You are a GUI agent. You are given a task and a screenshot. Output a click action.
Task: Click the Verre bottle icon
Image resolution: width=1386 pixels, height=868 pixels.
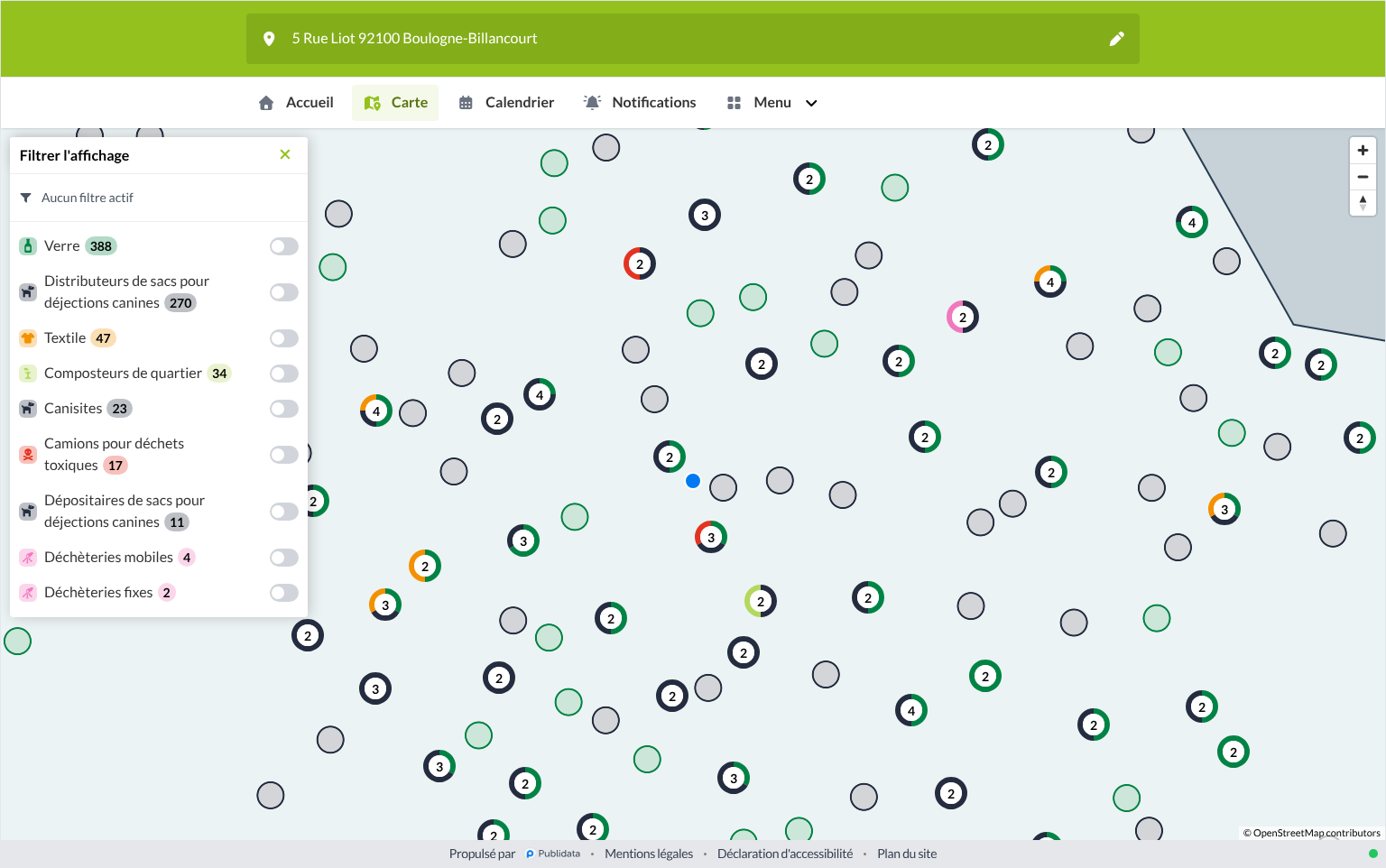click(x=28, y=246)
